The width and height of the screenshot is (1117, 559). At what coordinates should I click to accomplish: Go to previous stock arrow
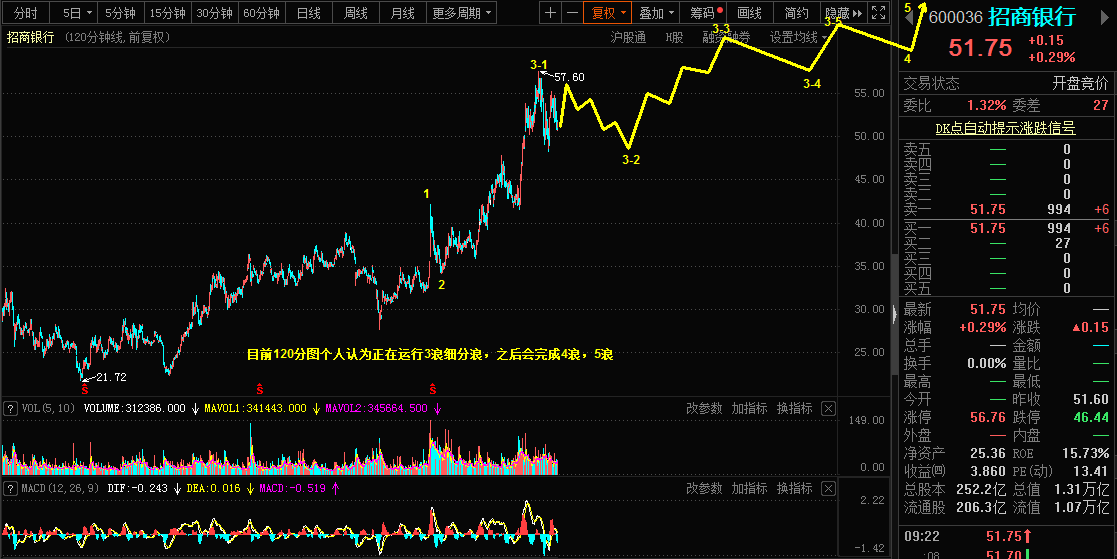click(x=908, y=18)
